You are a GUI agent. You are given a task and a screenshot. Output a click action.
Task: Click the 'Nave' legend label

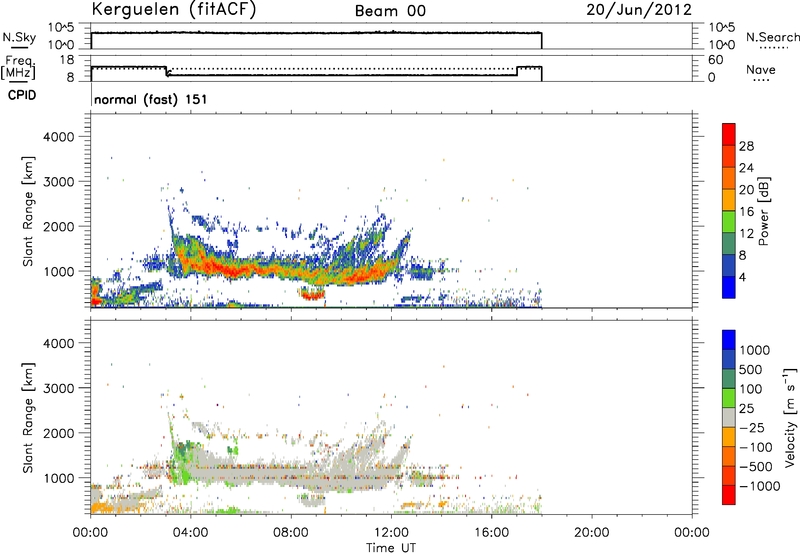tap(761, 69)
